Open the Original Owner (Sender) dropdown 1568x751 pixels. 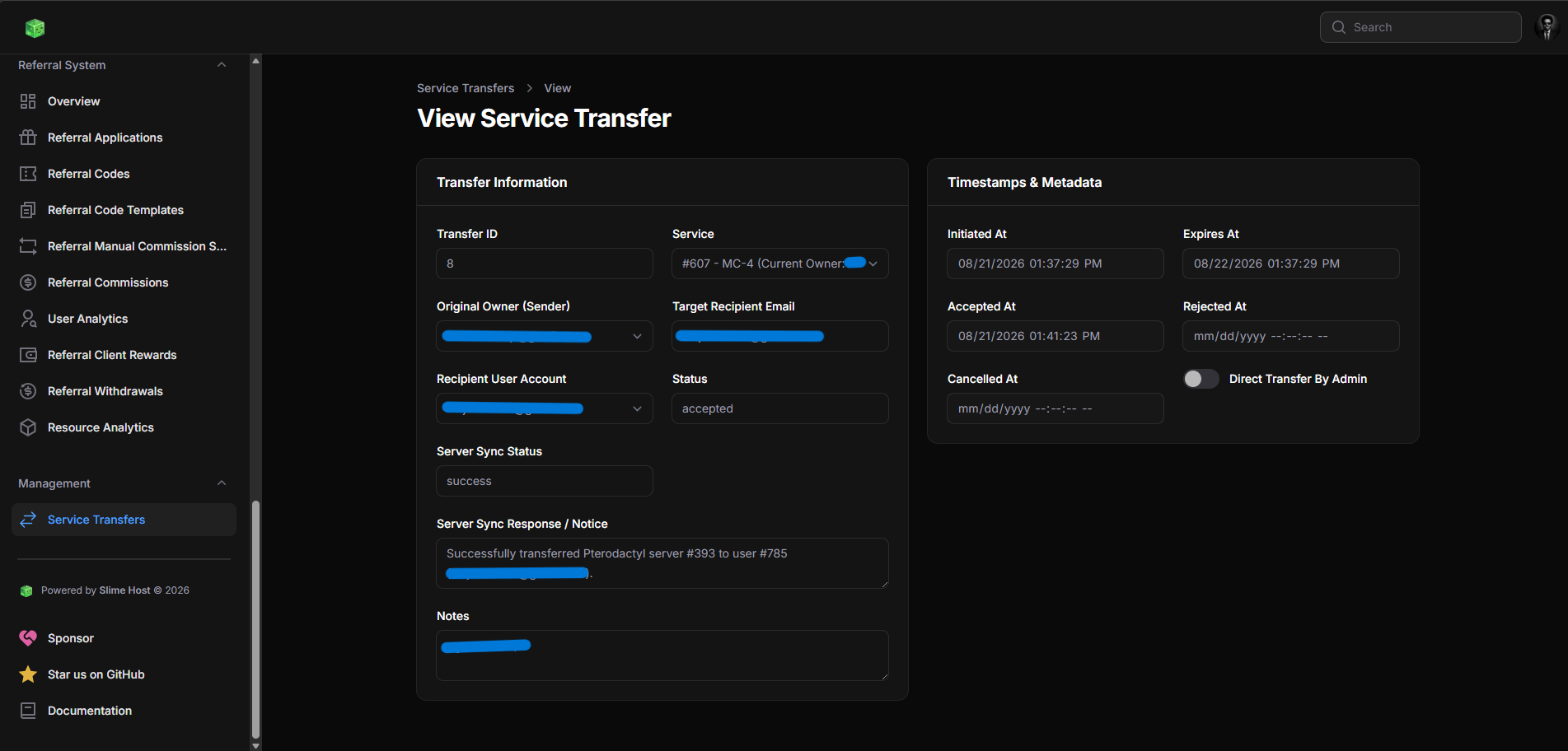[x=544, y=336]
